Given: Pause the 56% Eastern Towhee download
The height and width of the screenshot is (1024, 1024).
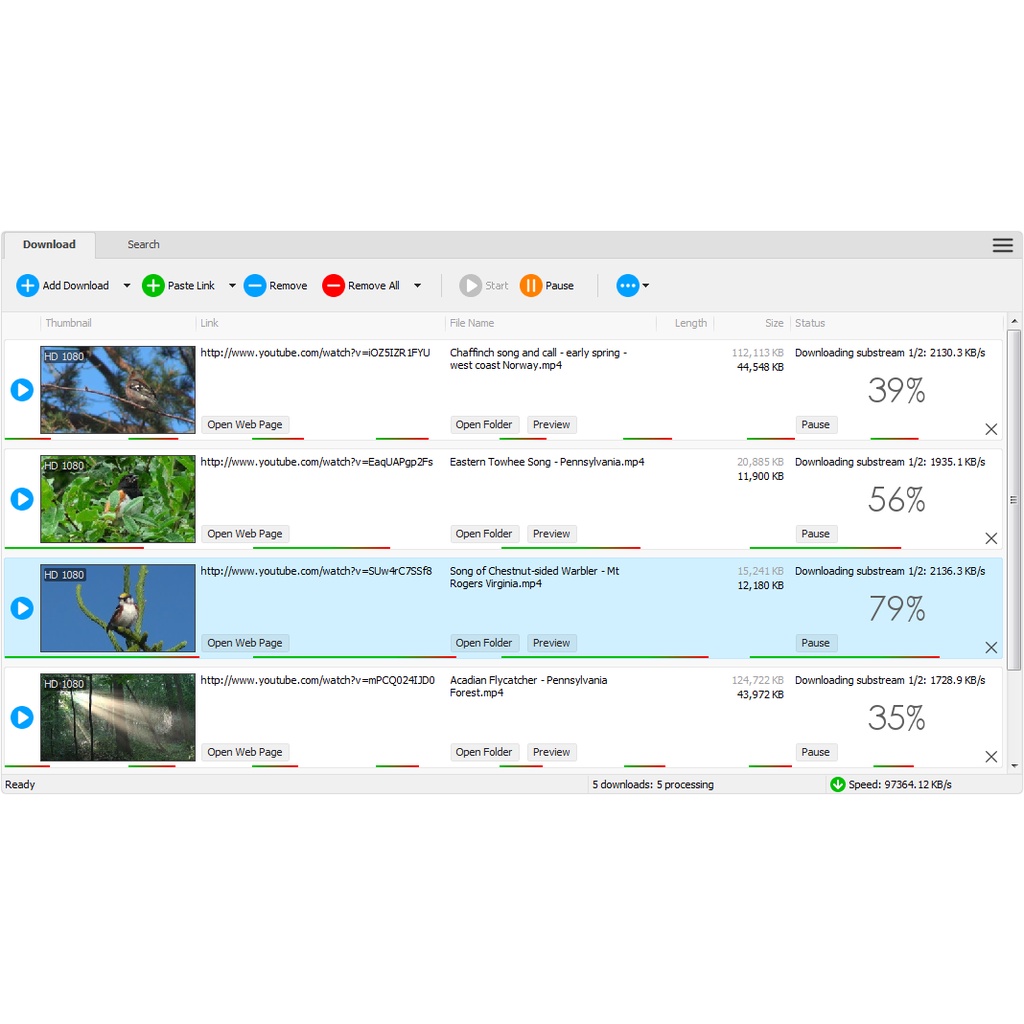Looking at the screenshot, I should [816, 534].
